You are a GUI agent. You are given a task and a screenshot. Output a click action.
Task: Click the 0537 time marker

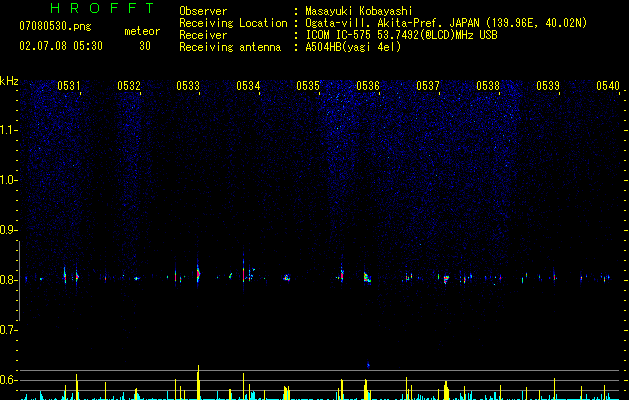pos(428,85)
